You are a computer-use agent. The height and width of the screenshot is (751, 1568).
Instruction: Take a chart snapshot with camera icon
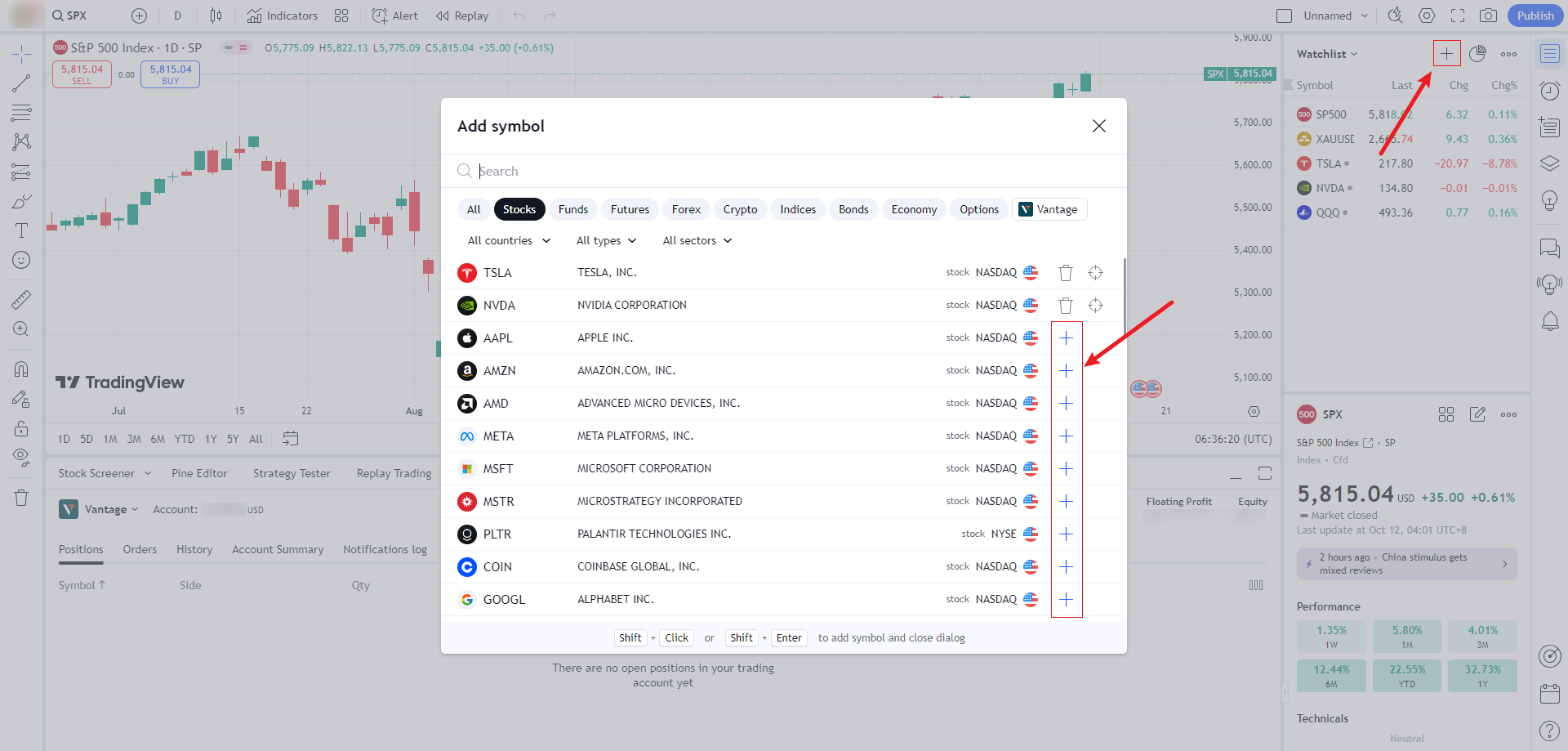coord(1488,16)
